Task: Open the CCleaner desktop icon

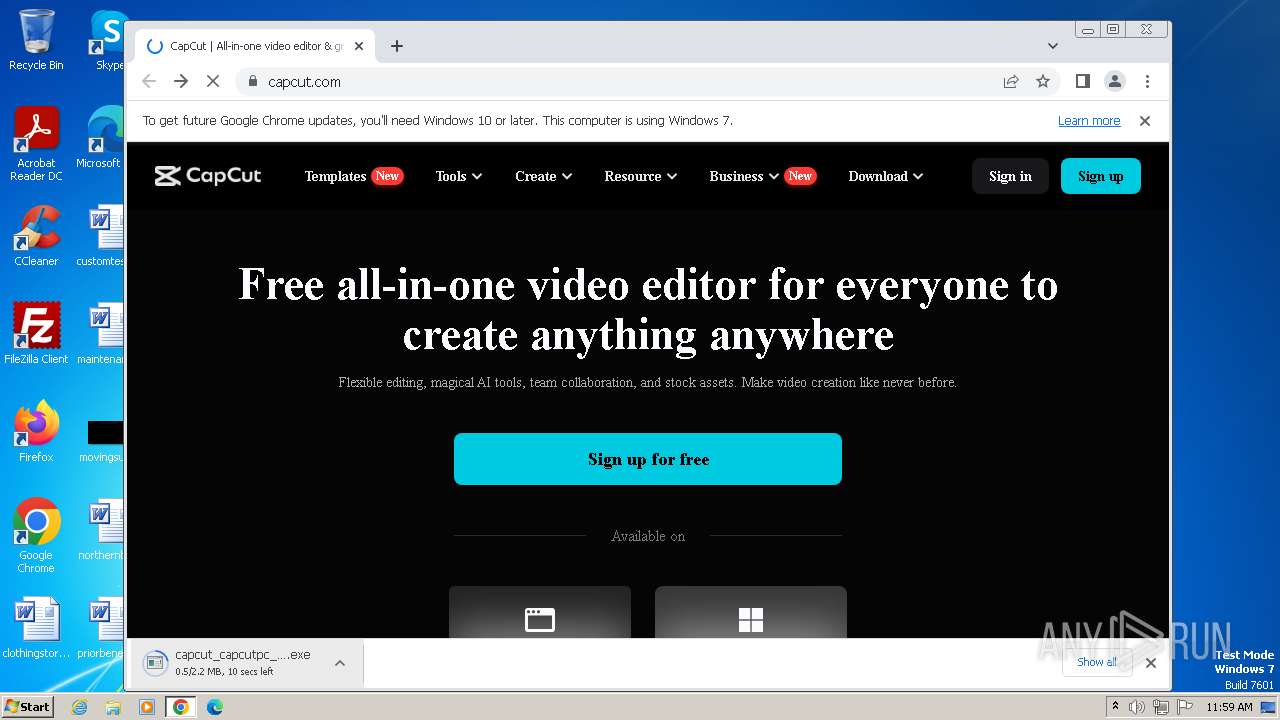Action: pos(36,236)
